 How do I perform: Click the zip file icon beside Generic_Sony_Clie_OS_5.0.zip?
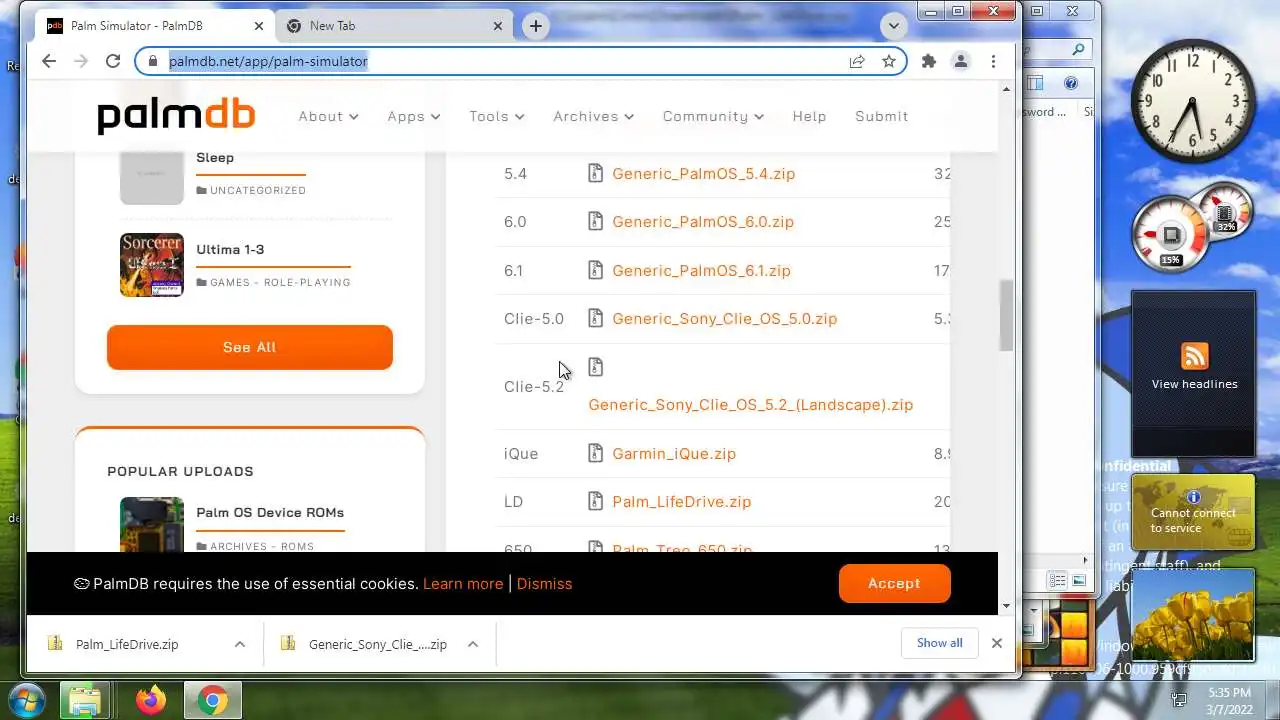(595, 318)
